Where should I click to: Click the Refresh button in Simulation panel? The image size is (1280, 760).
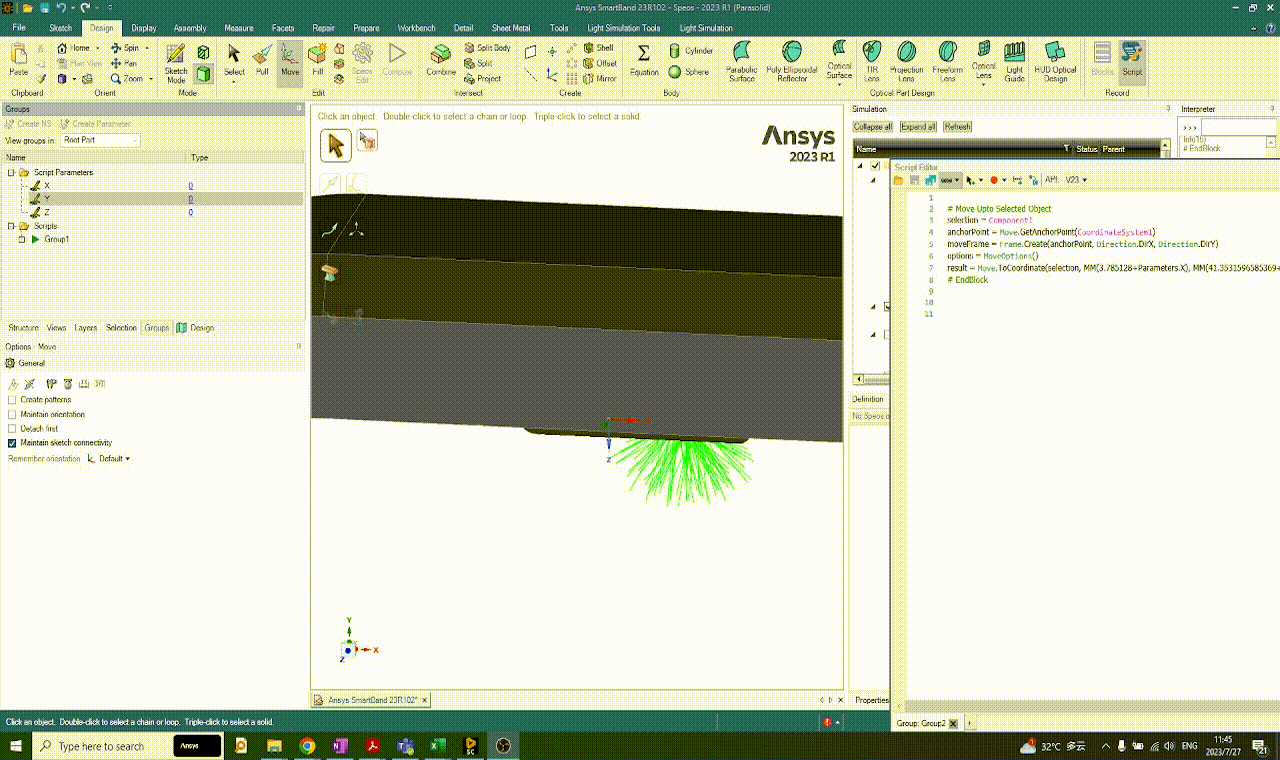click(x=957, y=126)
